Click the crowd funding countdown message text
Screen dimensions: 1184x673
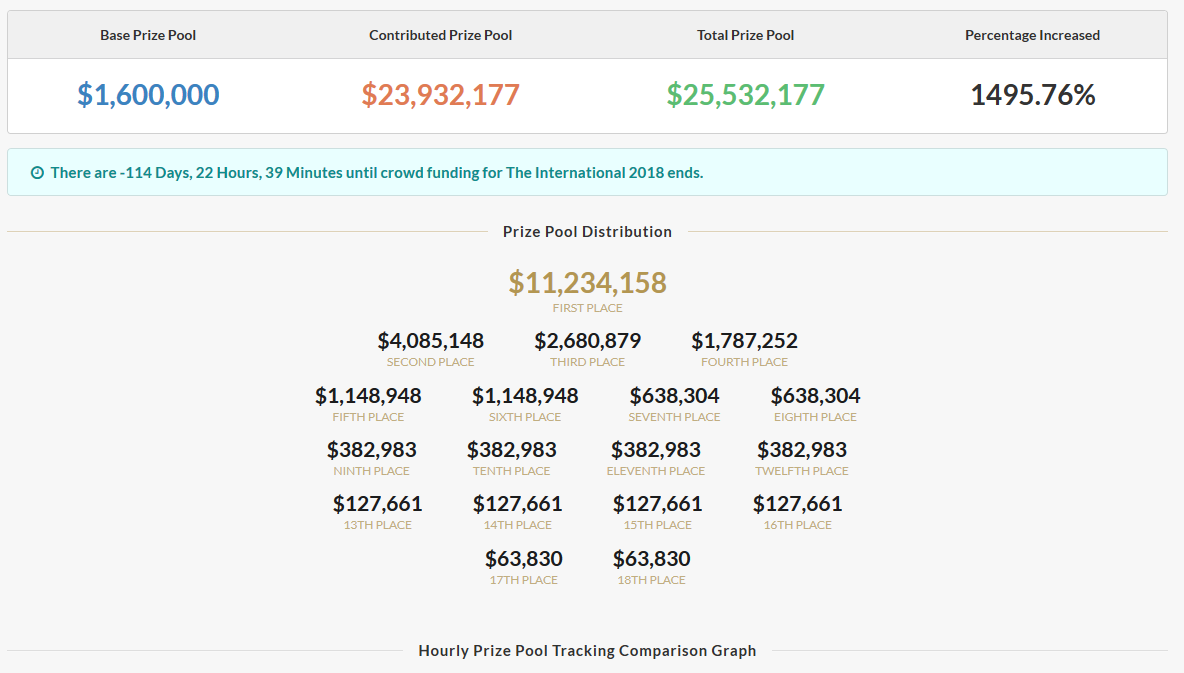(377, 173)
